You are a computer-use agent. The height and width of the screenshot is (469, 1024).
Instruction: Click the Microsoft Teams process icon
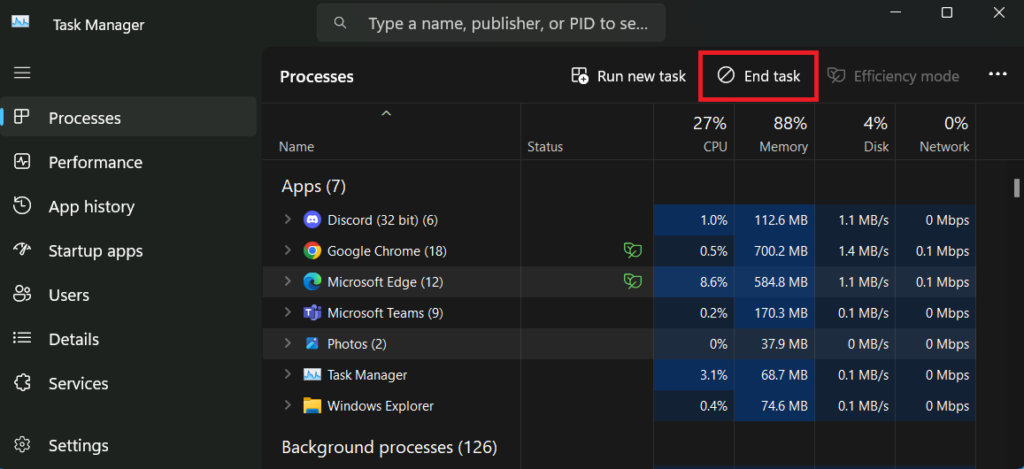click(312, 313)
